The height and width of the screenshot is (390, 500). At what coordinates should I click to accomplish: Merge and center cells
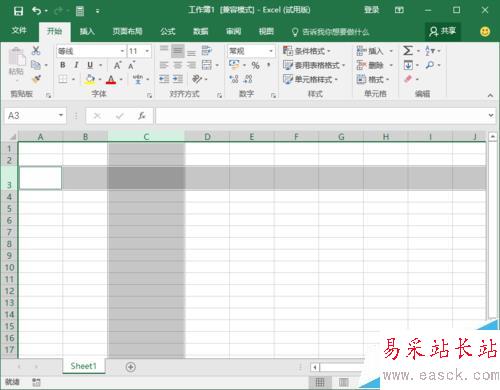(207, 65)
